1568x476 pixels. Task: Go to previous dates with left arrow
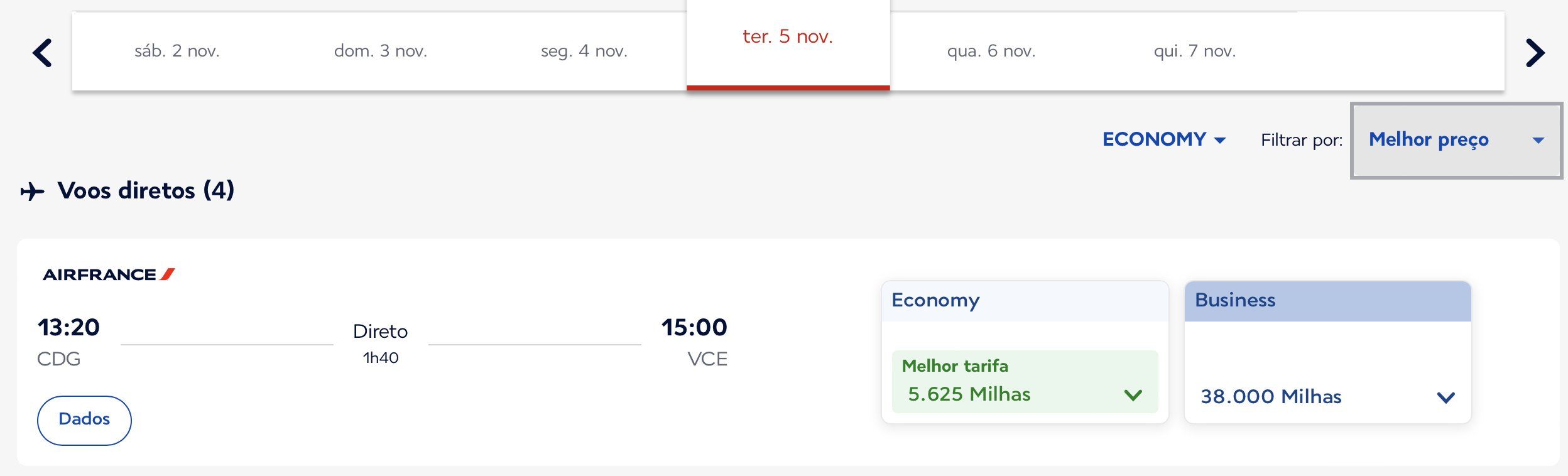pos(42,52)
